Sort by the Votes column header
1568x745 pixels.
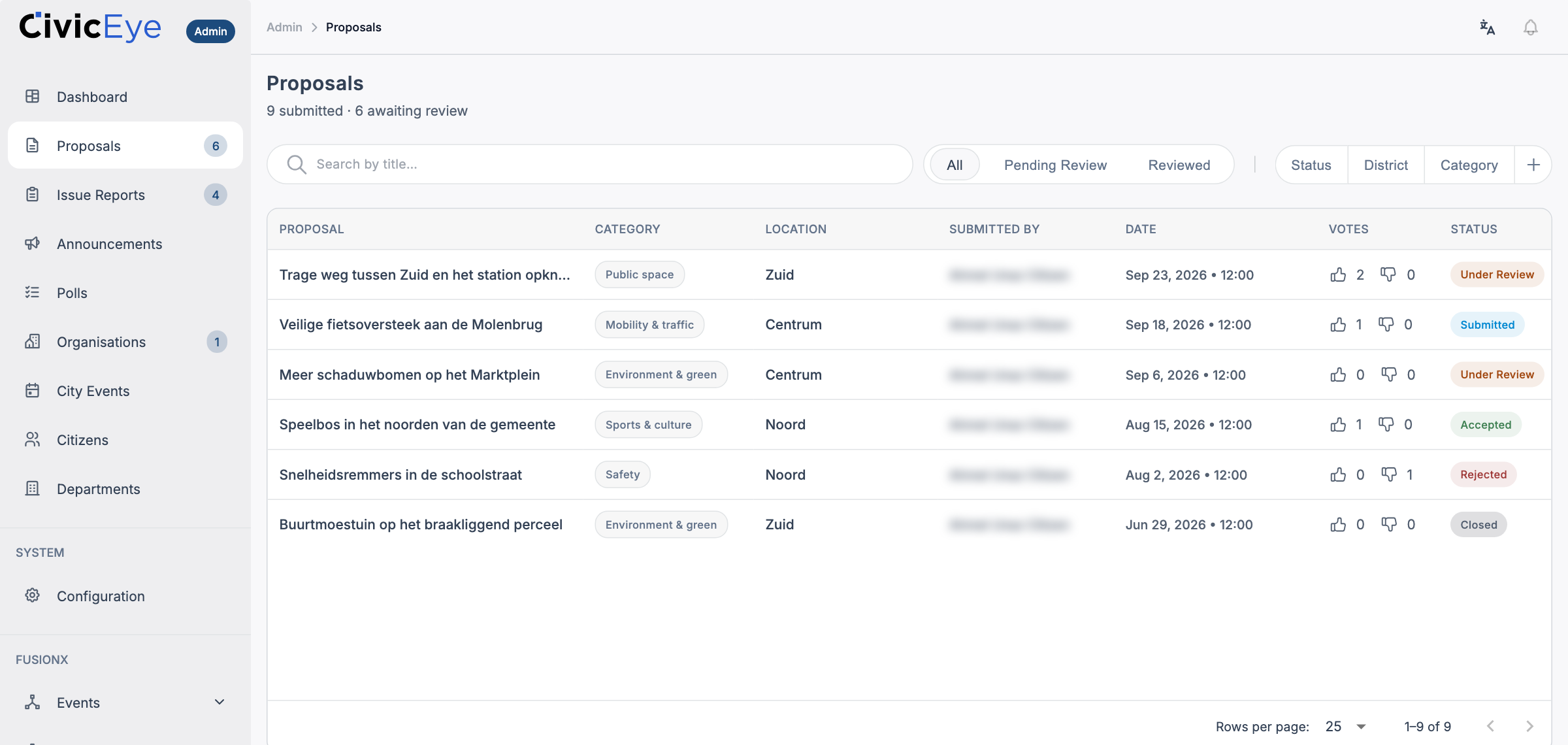[x=1348, y=229]
